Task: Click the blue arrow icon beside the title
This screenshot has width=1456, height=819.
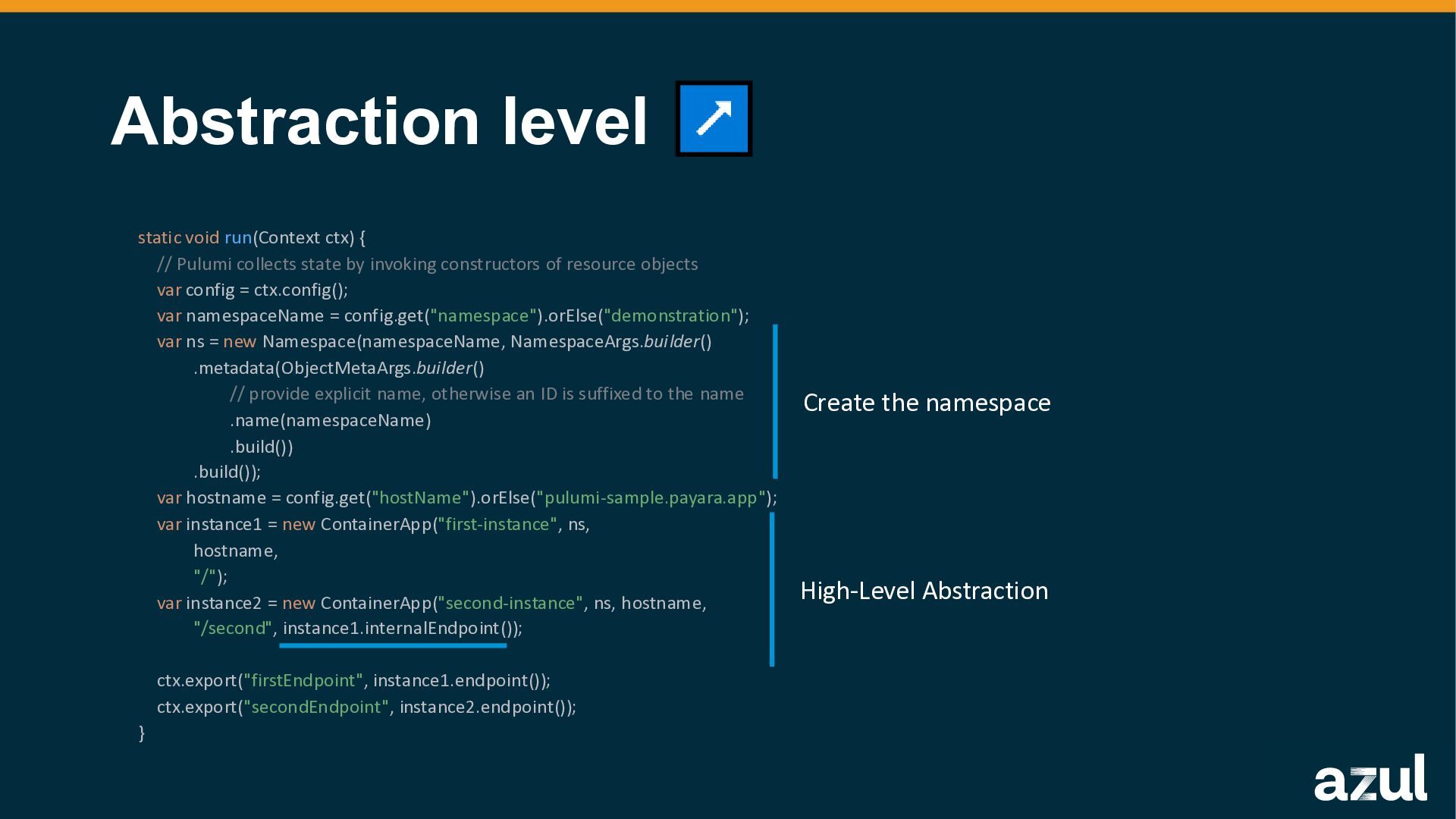Action: pos(714,119)
